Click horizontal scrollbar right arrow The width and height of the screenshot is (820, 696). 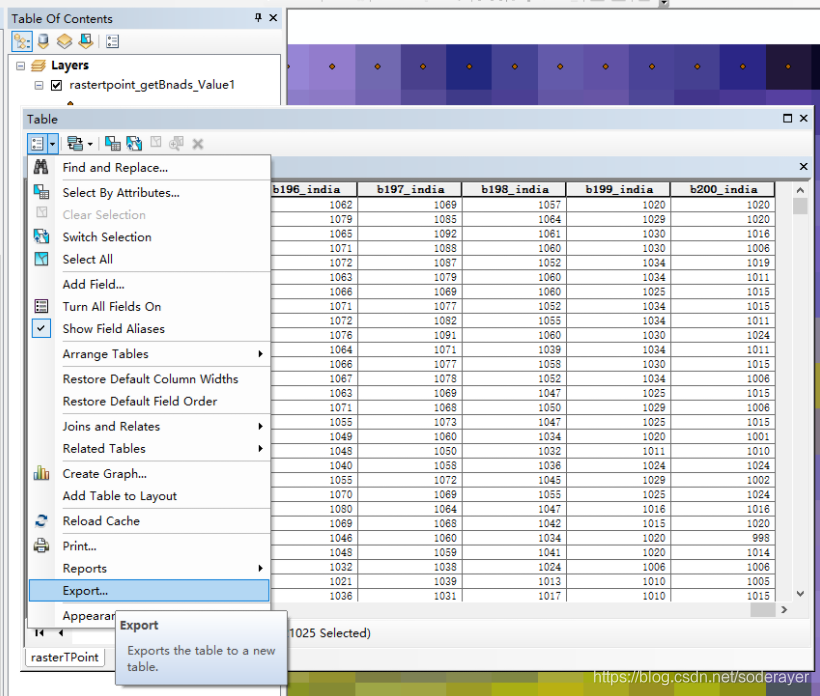pos(784,610)
